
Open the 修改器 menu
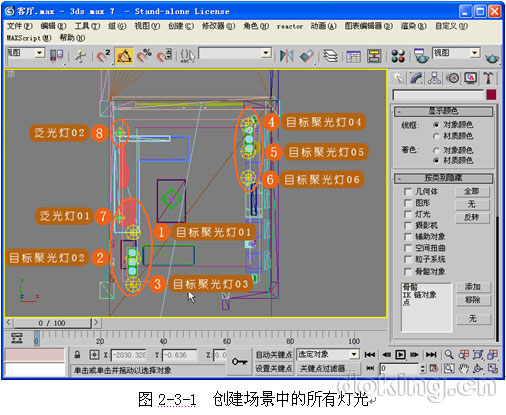[218, 26]
